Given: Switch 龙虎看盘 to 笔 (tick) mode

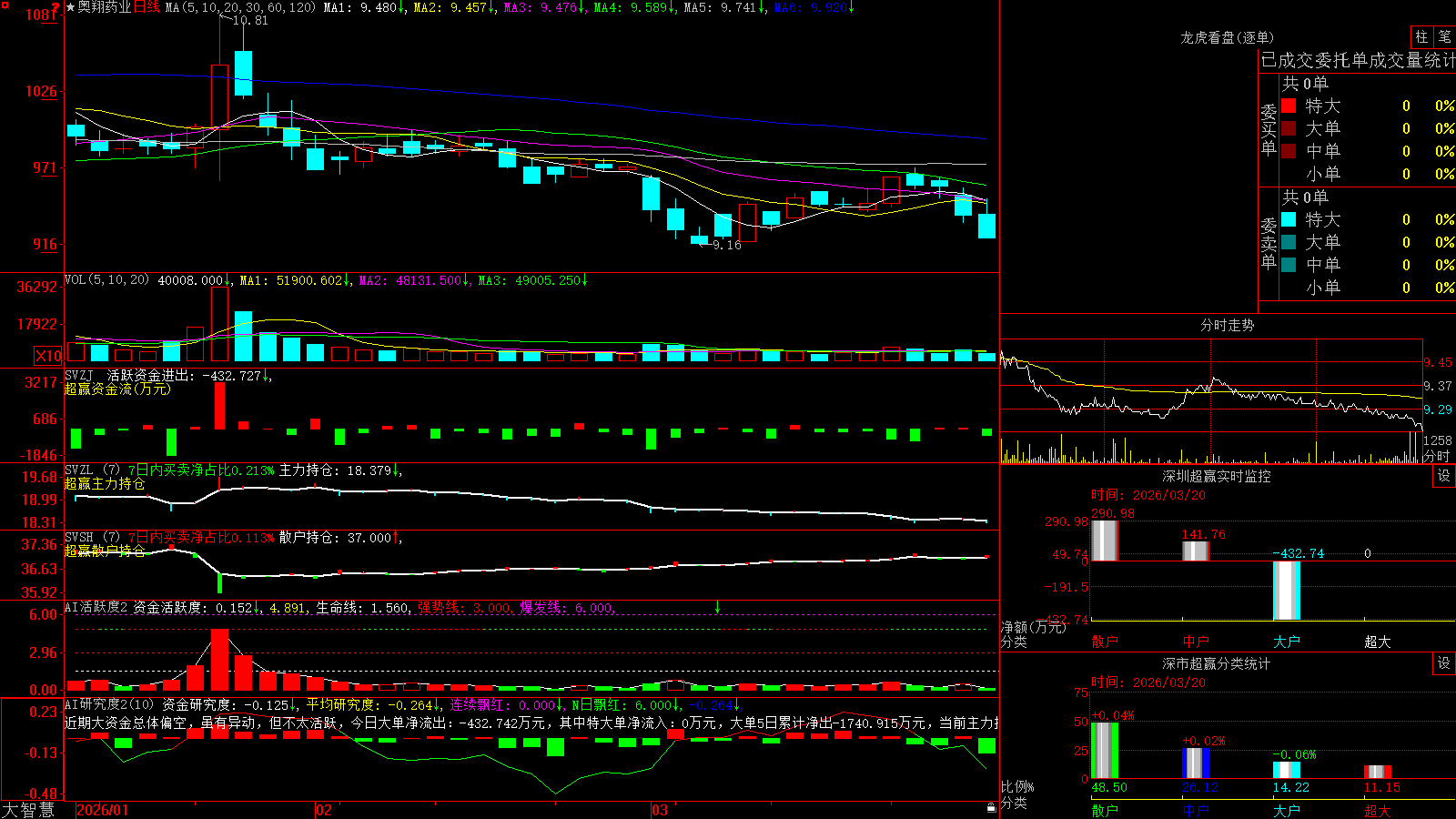Looking at the screenshot, I should (x=1445, y=36).
